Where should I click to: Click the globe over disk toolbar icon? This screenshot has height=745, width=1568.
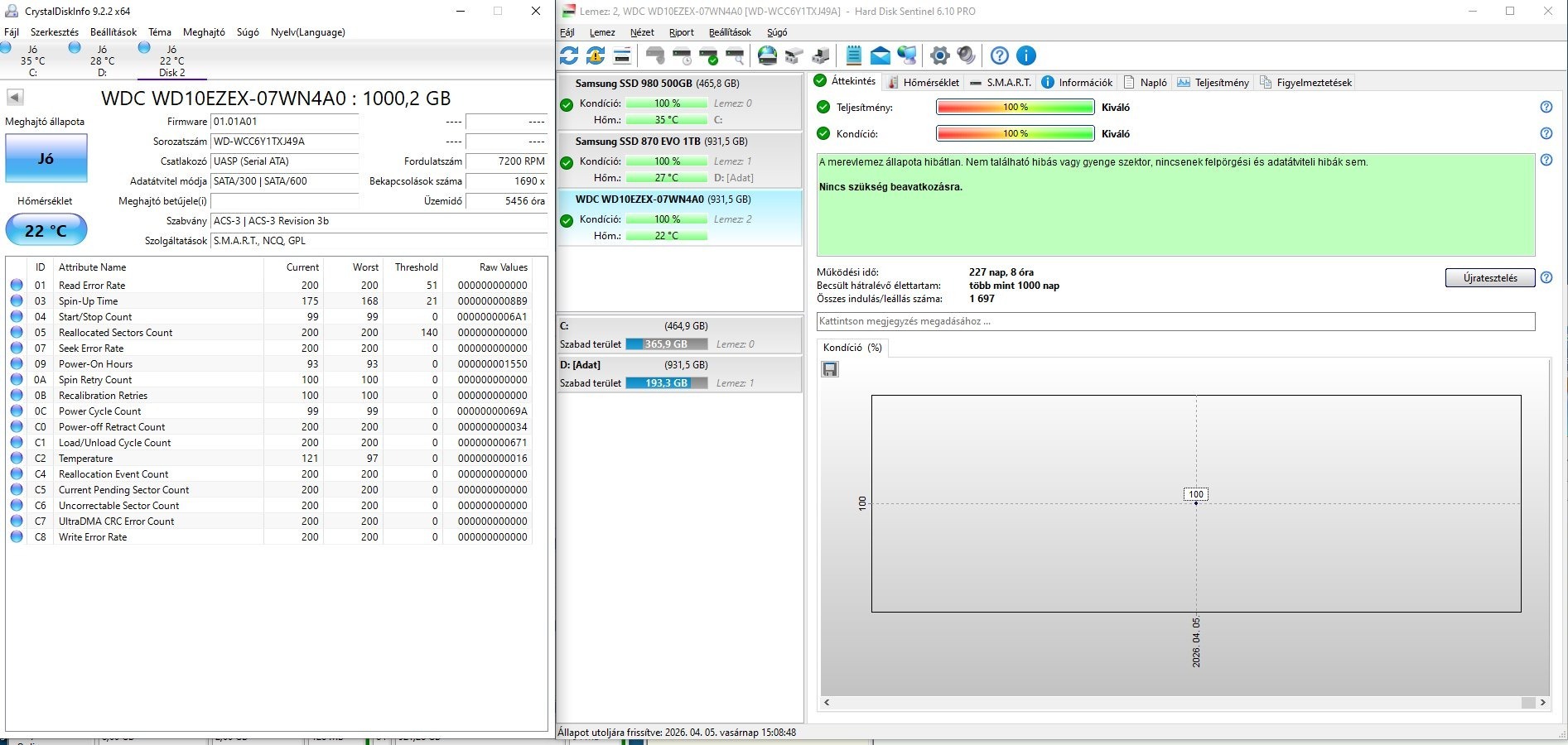point(768,55)
